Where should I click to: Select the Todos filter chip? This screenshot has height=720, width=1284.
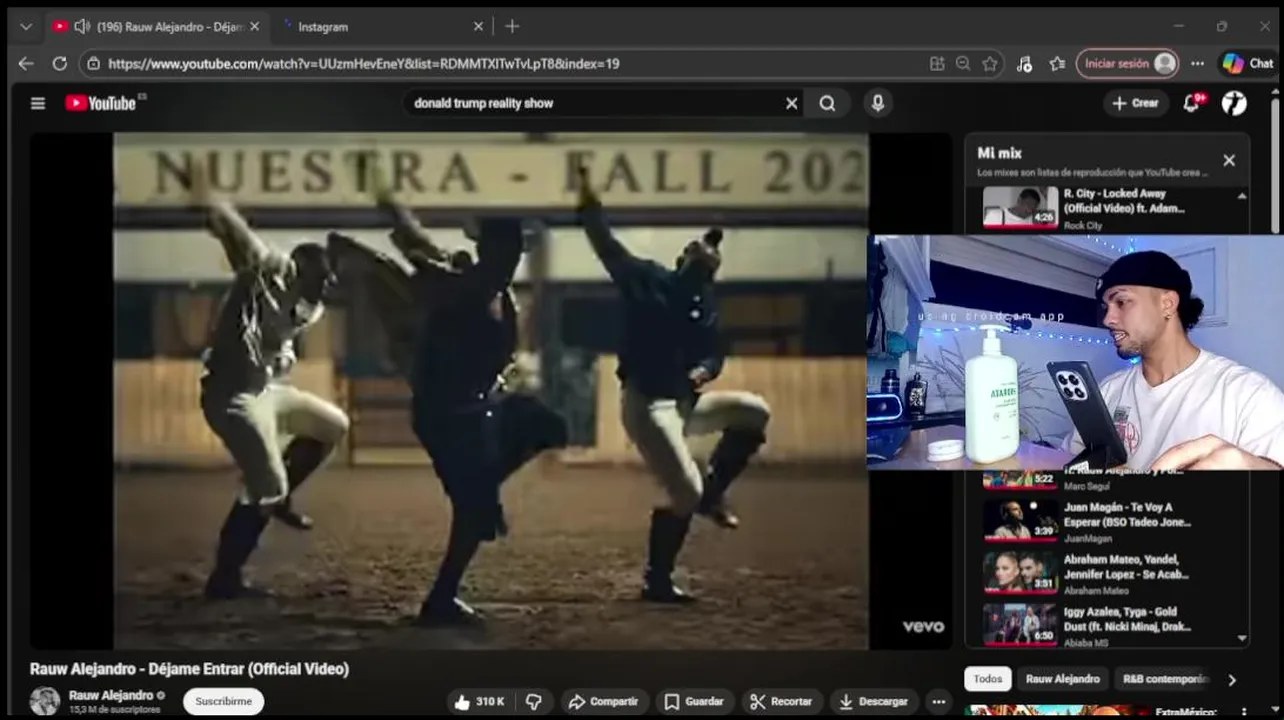click(x=988, y=679)
